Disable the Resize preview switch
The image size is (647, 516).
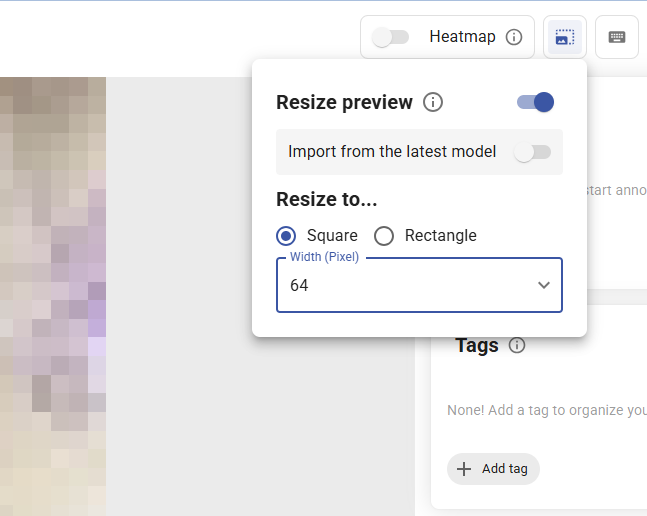536,102
